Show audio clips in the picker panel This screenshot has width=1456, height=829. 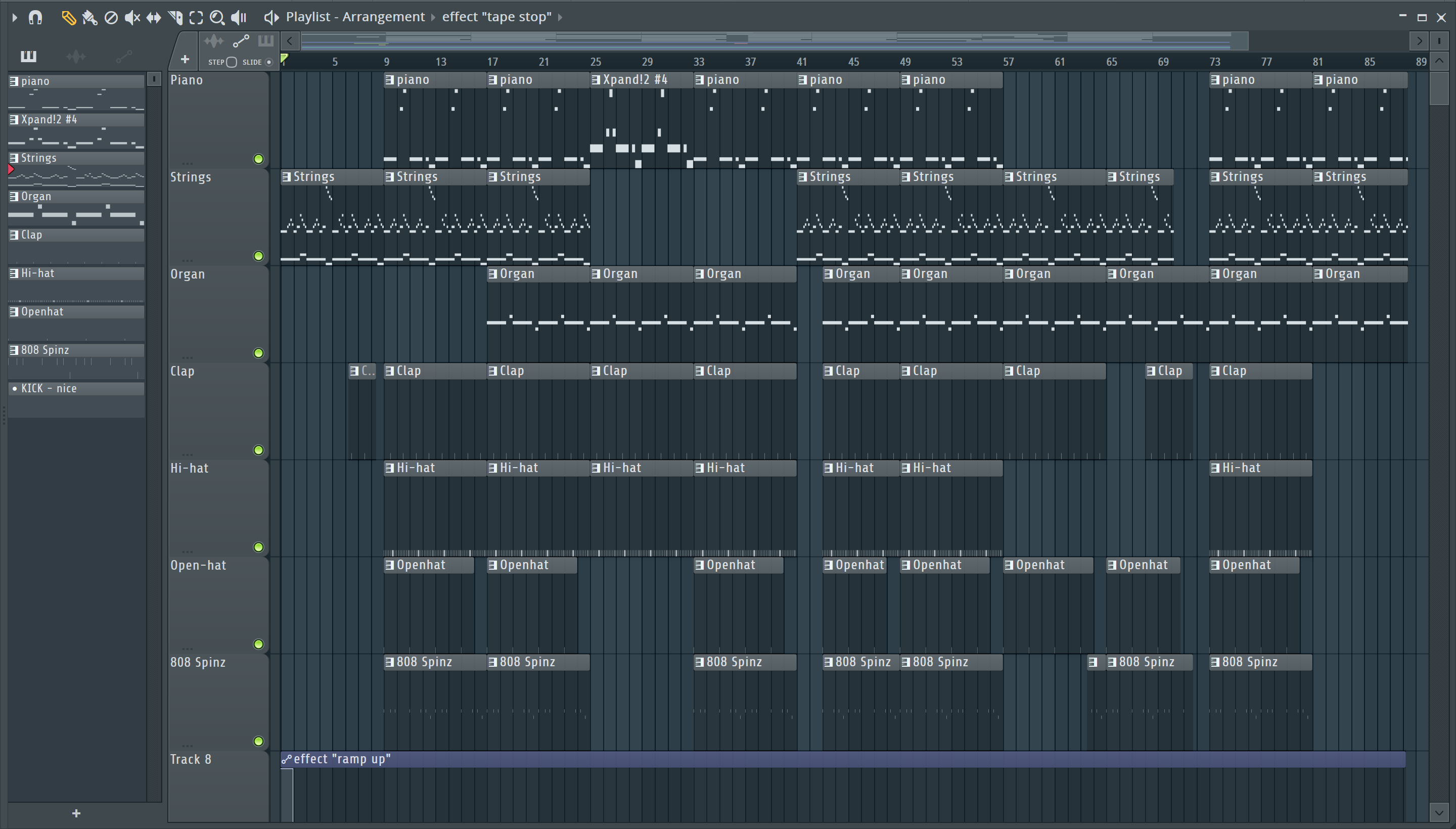(x=76, y=56)
